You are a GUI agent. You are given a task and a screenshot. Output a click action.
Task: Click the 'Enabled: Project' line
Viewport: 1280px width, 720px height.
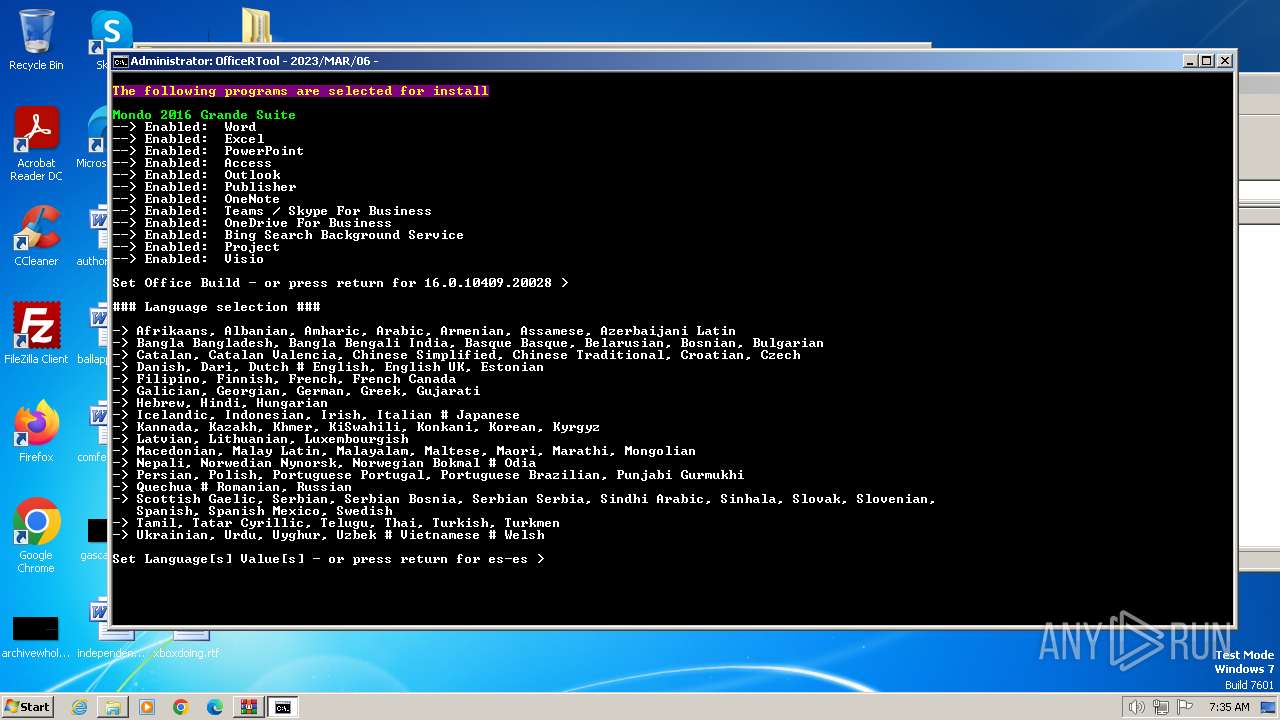tap(196, 247)
